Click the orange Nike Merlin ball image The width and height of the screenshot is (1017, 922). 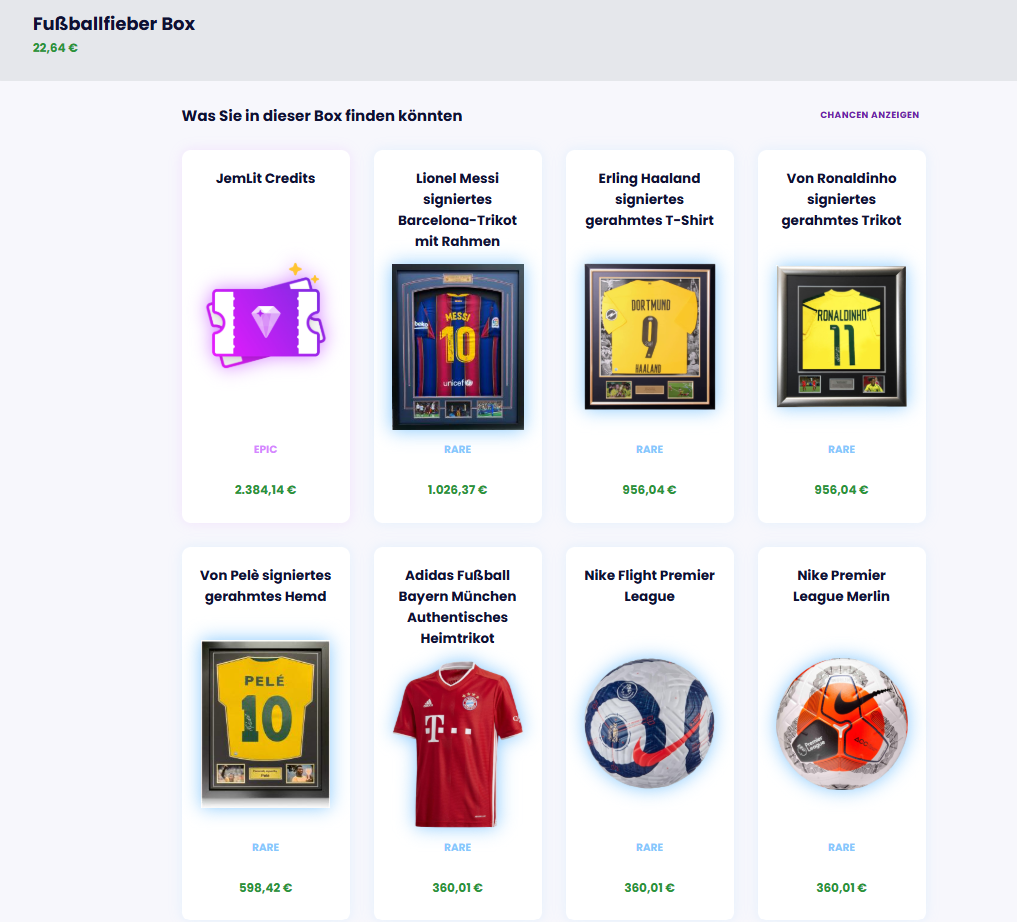click(x=841, y=724)
